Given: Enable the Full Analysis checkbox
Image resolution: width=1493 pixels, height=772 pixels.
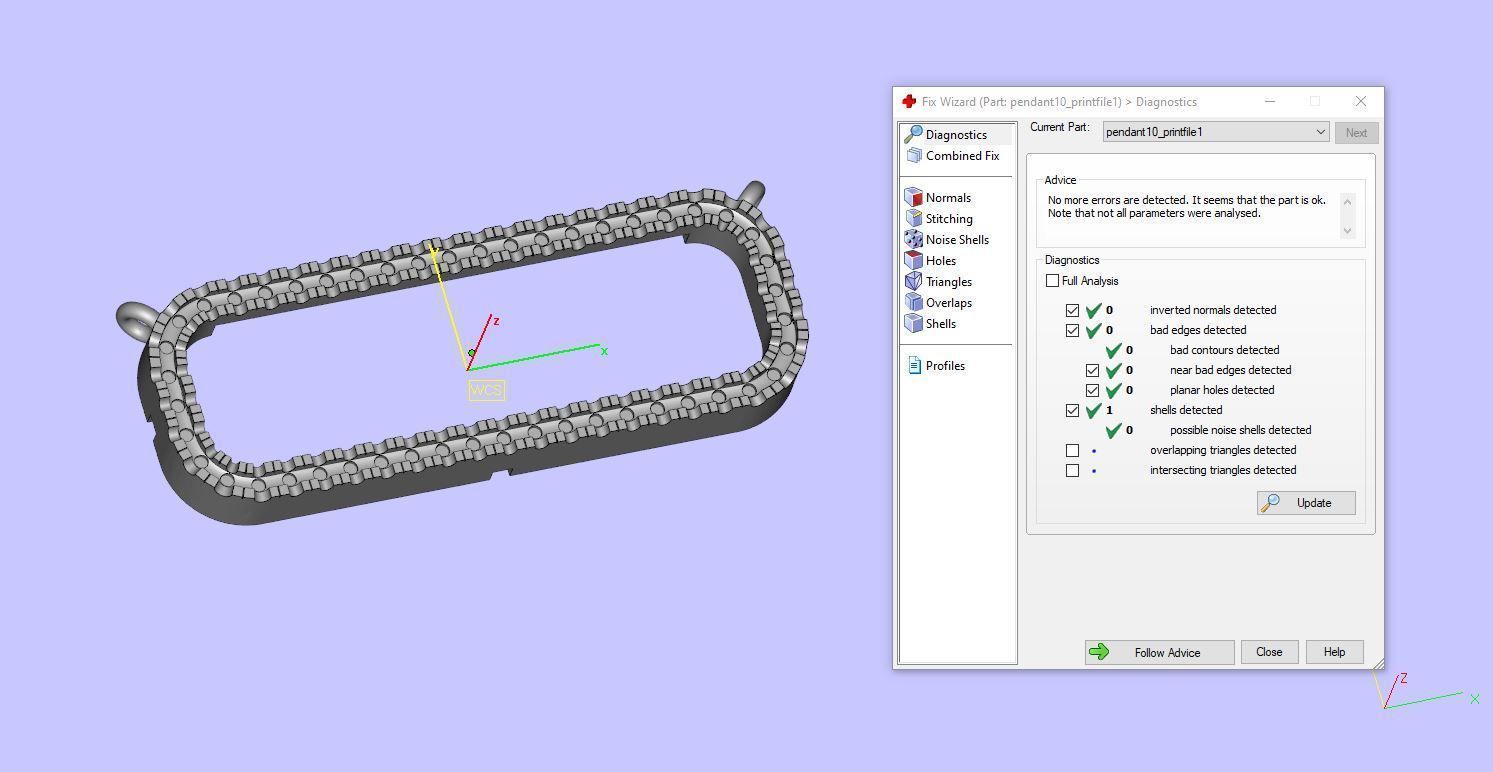Looking at the screenshot, I should 1052,281.
